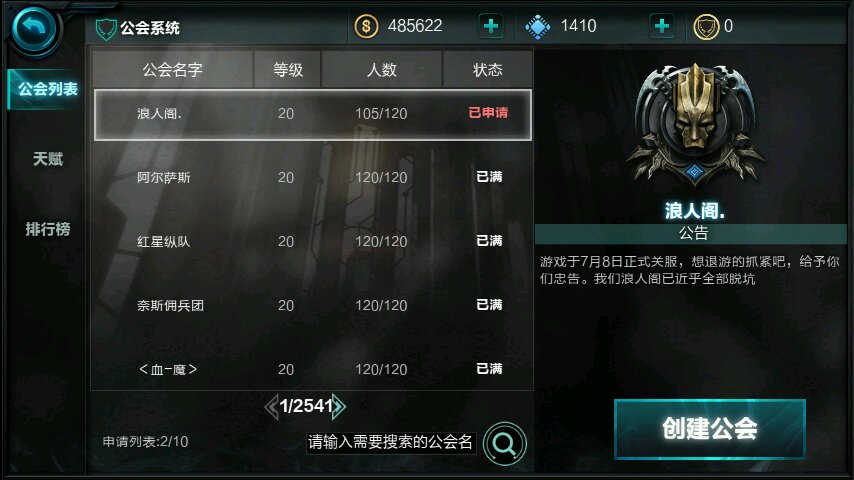Click 已申请 status of 浪人阁
The height and width of the screenshot is (480, 854).
pyautogui.click(x=488, y=113)
